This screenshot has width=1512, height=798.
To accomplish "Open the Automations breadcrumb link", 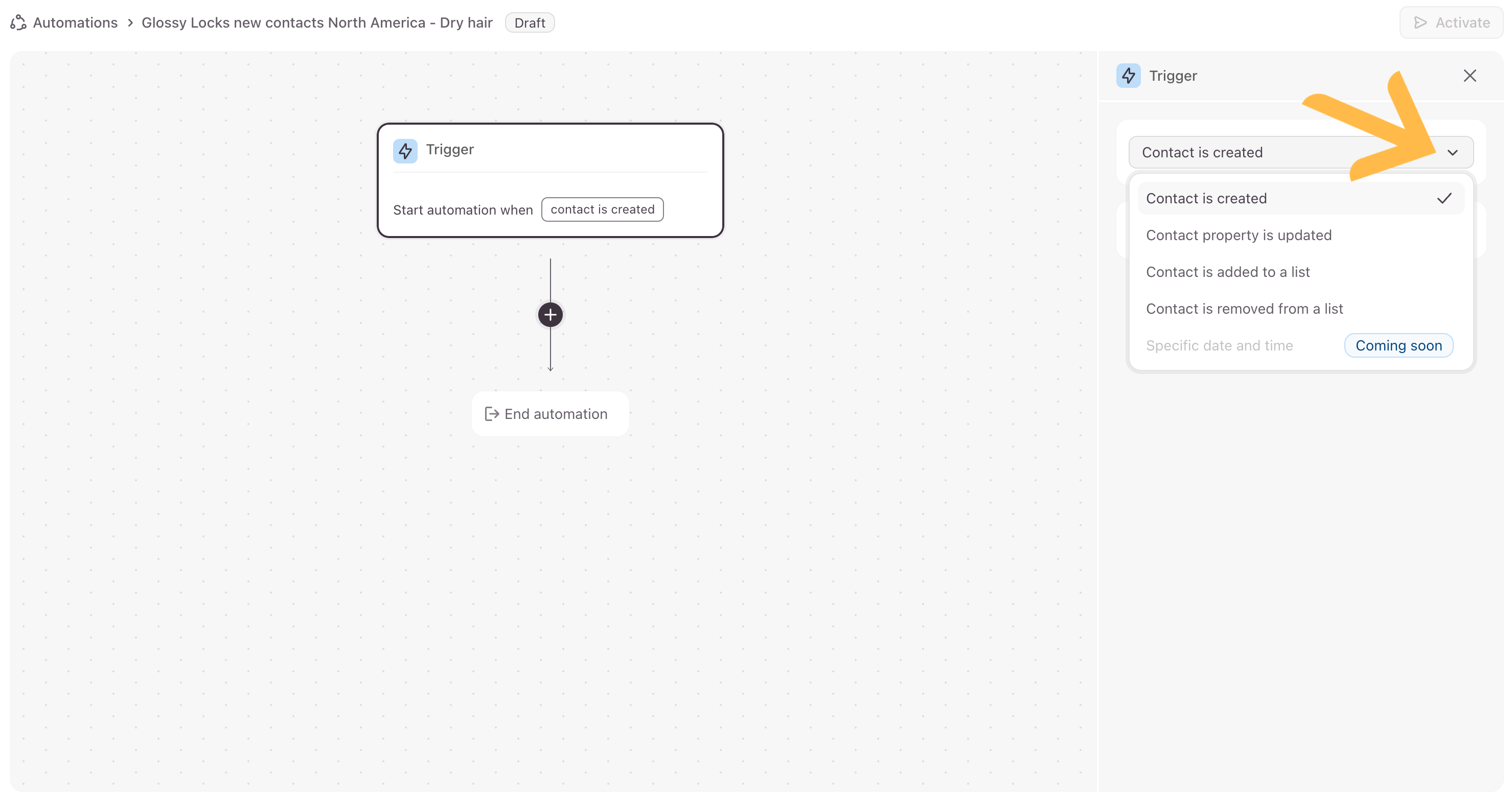I will point(75,22).
